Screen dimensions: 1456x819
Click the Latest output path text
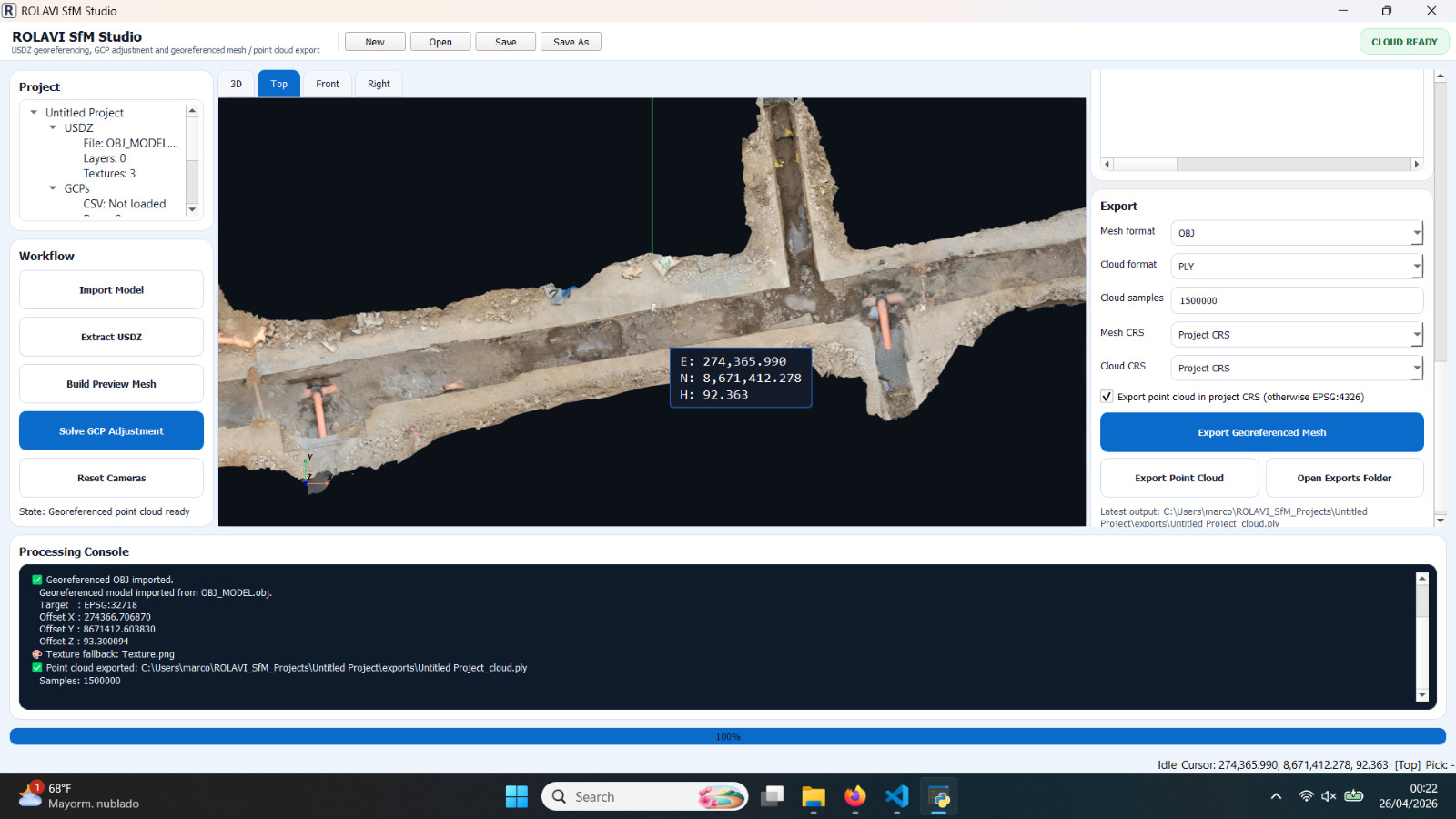tap(1234, 517)
